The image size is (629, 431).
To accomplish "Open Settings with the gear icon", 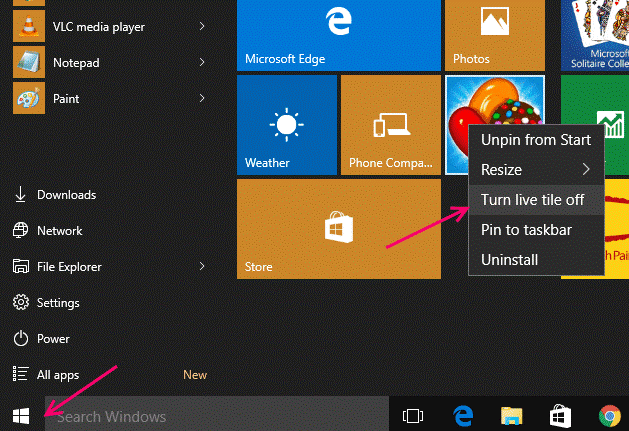I will [x=46, y=303].
